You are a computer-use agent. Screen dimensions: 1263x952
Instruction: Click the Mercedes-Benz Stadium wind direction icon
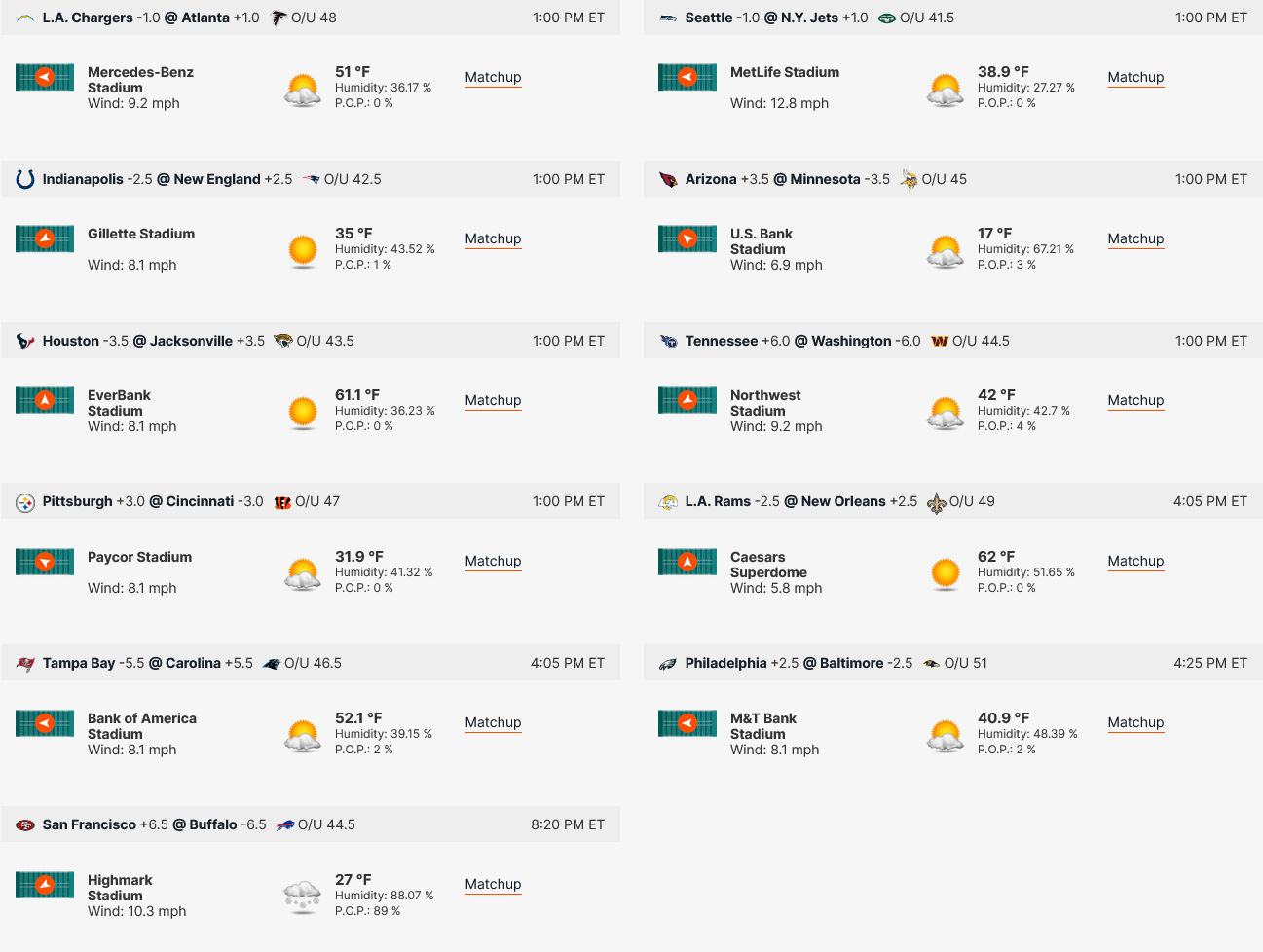tap(45, 77)
